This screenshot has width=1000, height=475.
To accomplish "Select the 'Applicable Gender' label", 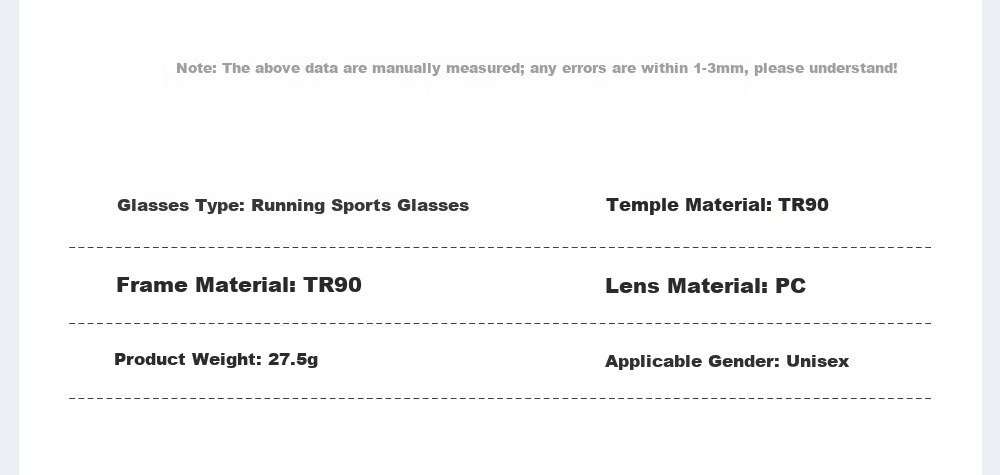I will [693, 362].
